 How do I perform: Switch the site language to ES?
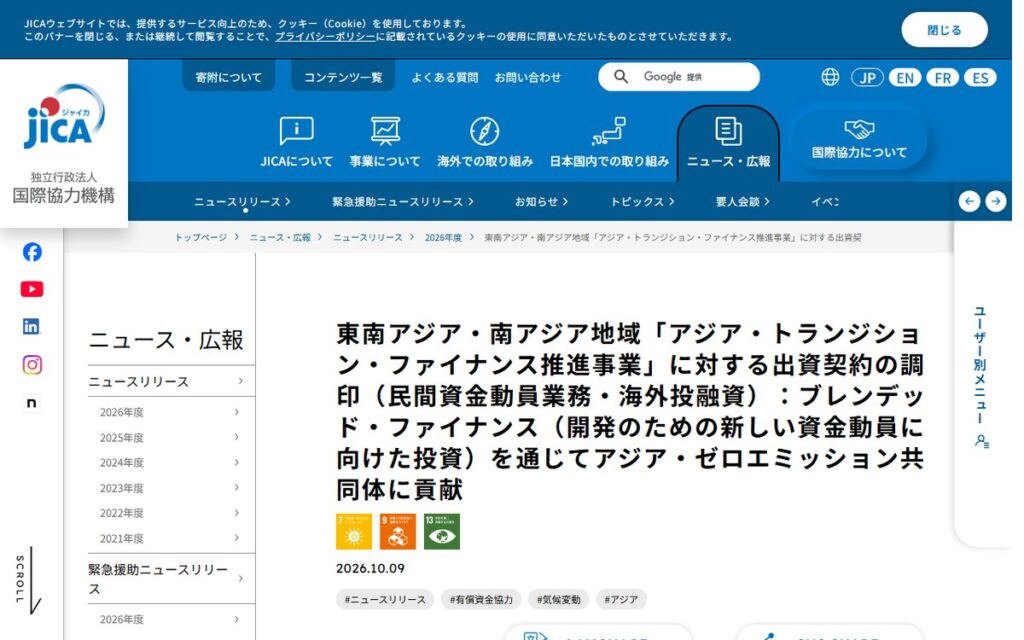[x=980, y=78]
